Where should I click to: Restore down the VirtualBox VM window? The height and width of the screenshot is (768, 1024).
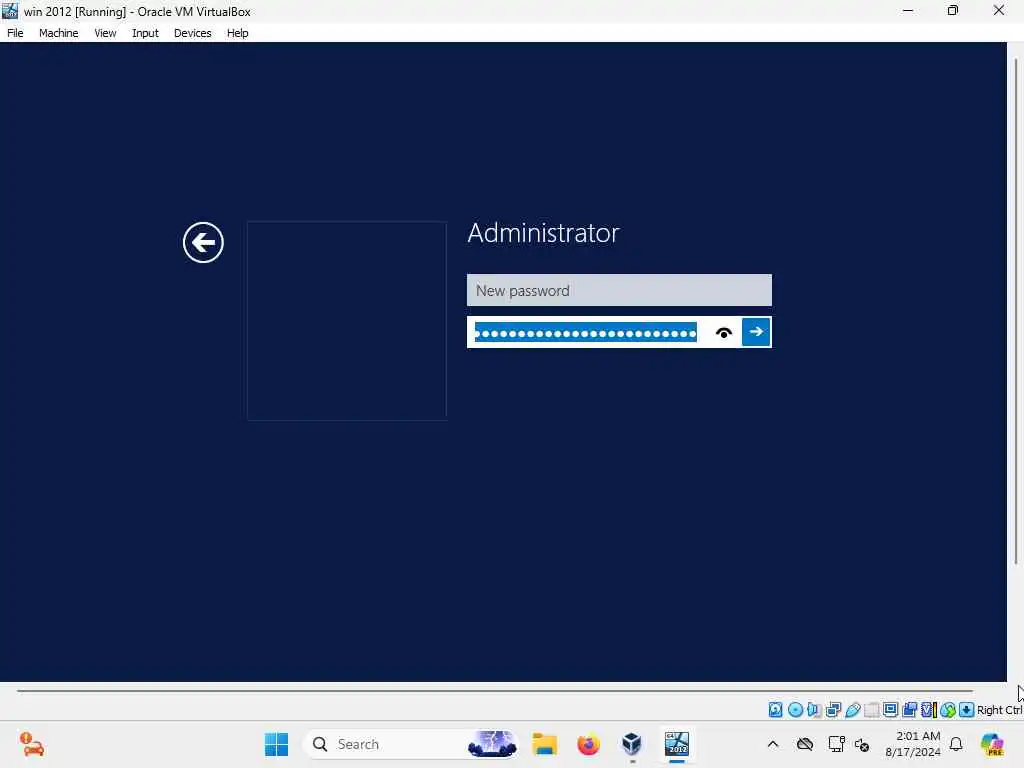[953, 11]
